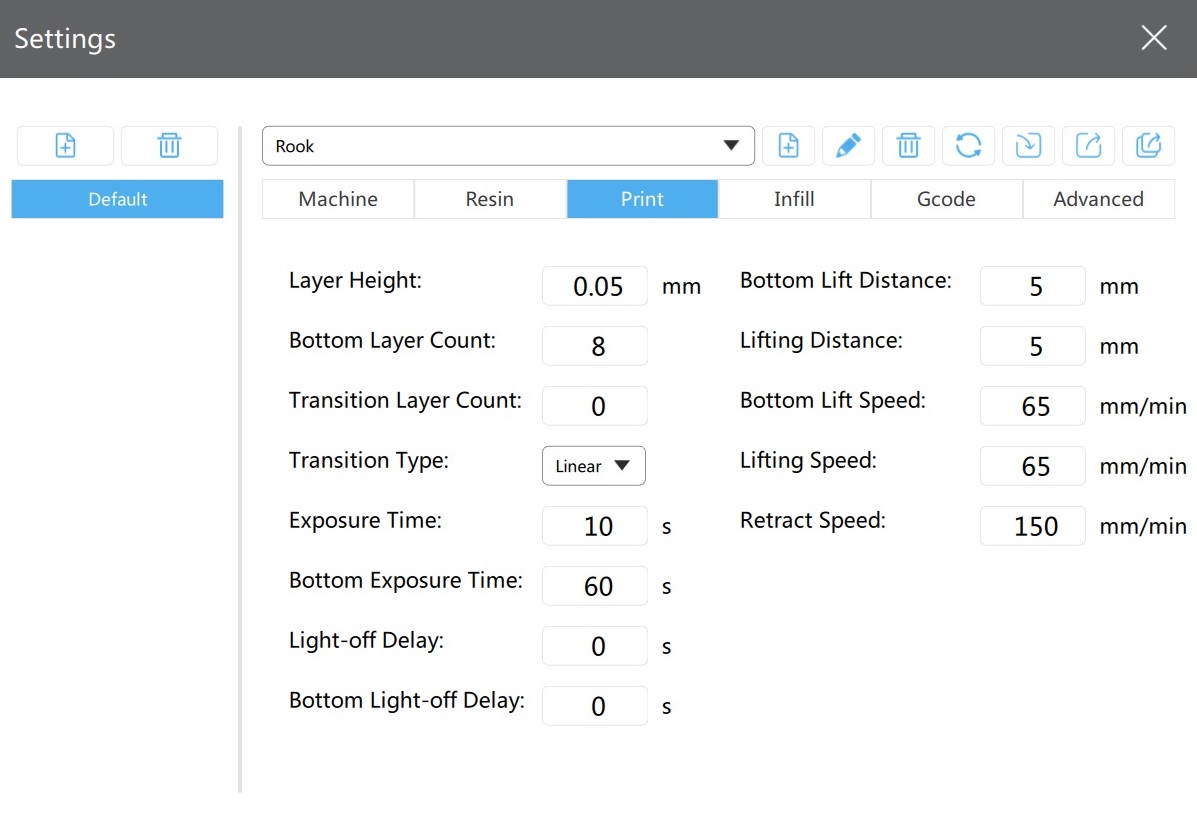Rename profile with the pencil edit icon

848,145
